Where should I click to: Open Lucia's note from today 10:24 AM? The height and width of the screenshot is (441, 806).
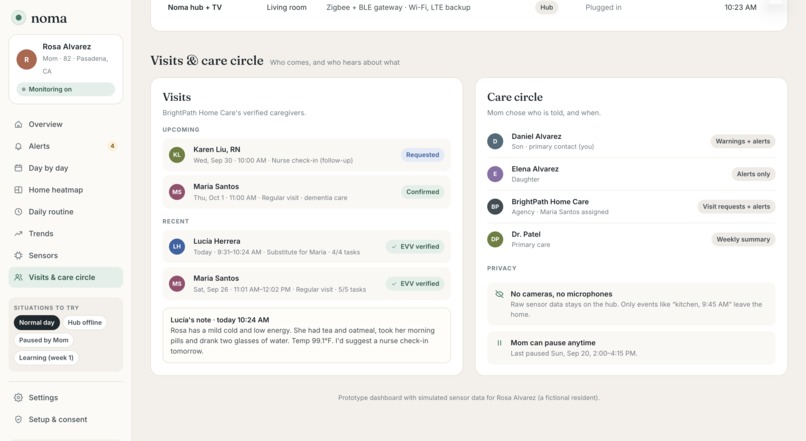306,335
